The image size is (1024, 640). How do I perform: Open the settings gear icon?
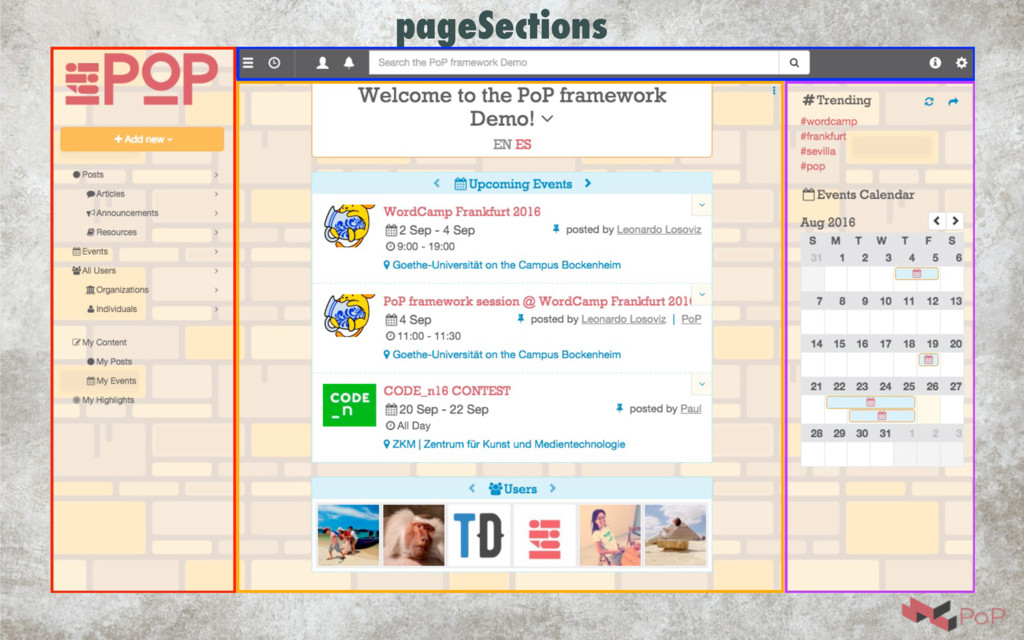point(961,63)
